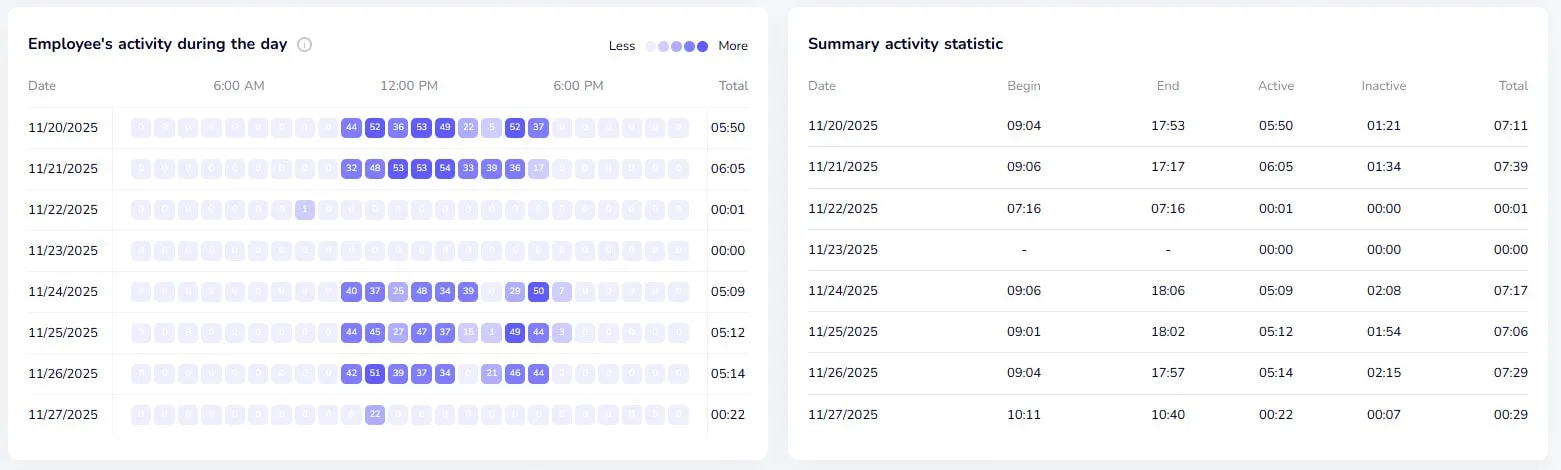
Task: Click Begin time 09:01 for 11/25/2025
Action: 1024,332
